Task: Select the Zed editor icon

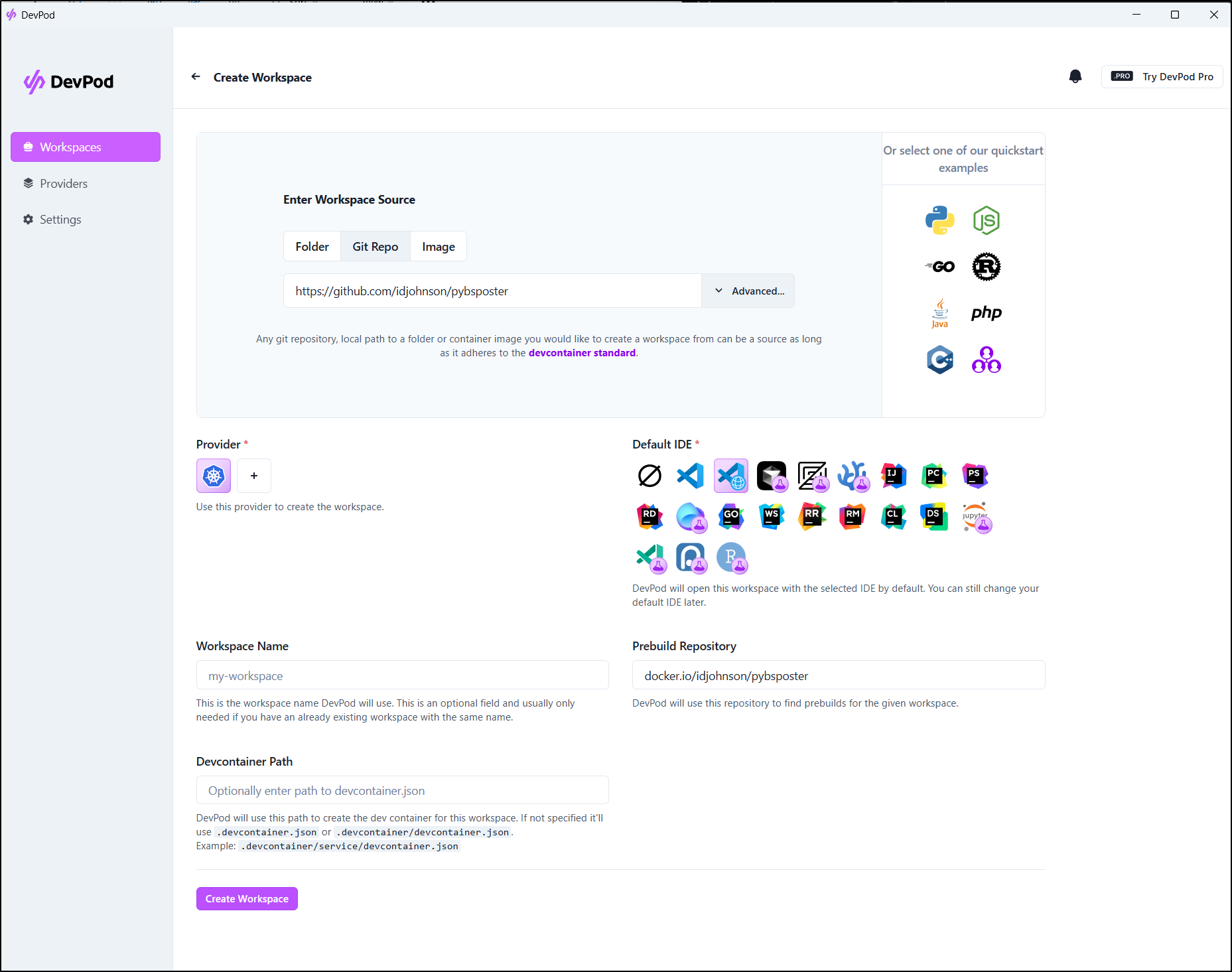Action: coord(812,476)
